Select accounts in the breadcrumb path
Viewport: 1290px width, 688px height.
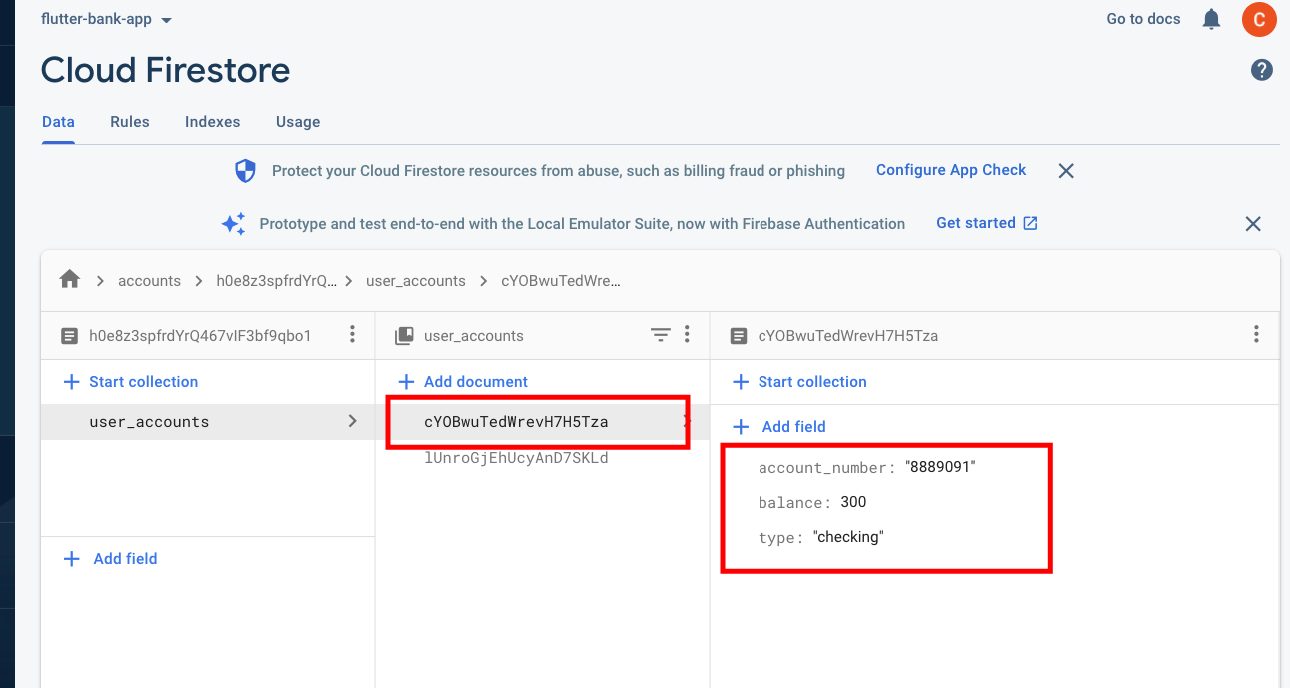(149, 281)
